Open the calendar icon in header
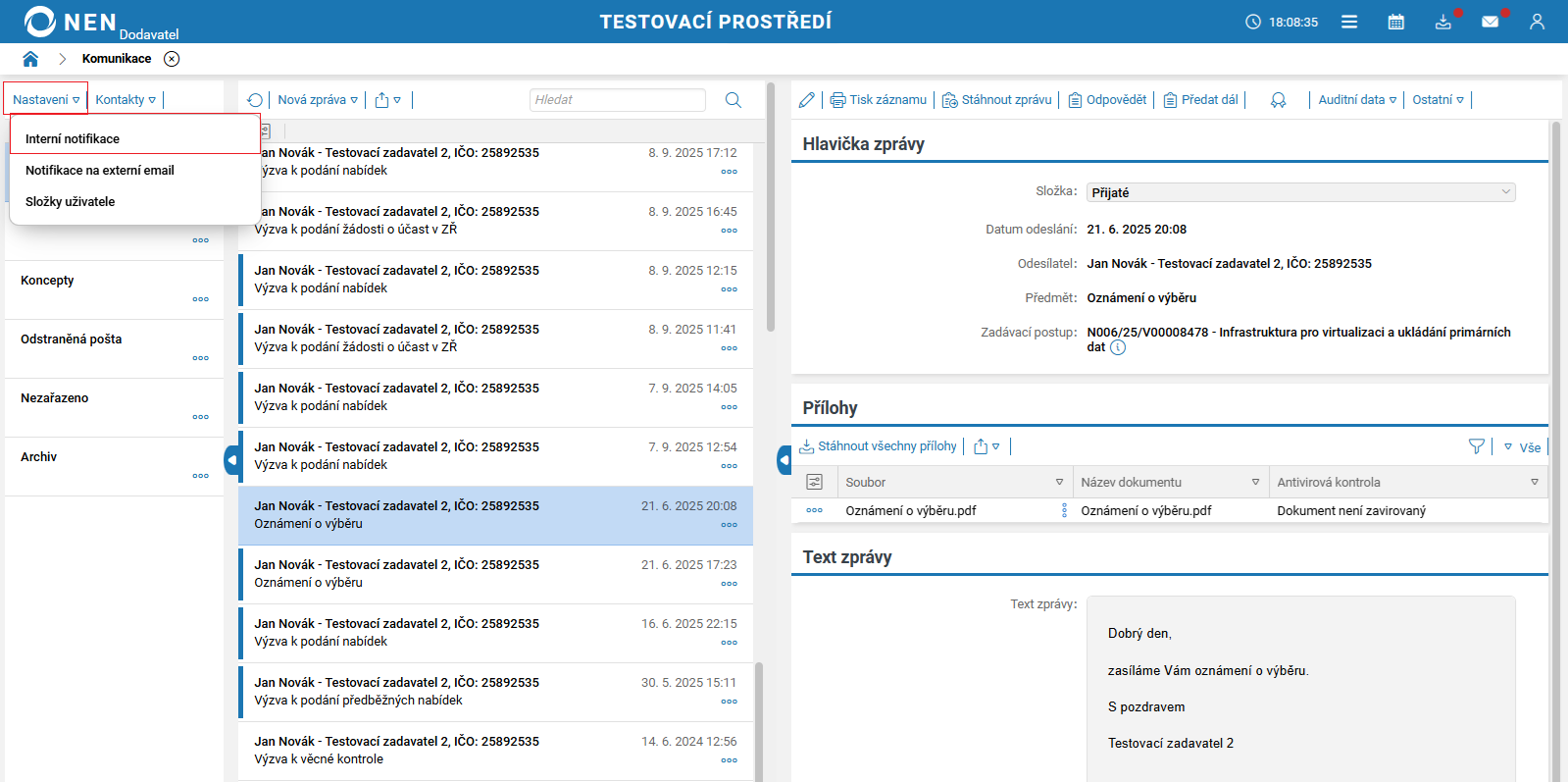The height and width of the screenshot is (782, 1568). (1396, 22)
